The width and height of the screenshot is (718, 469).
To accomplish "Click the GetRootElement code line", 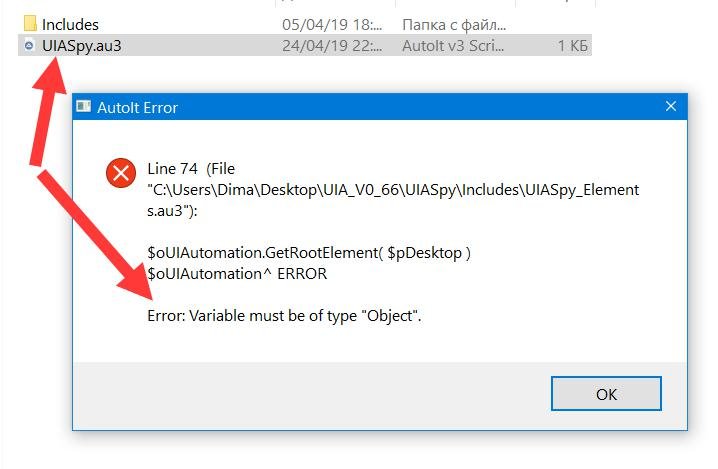I will pos(309,253).
